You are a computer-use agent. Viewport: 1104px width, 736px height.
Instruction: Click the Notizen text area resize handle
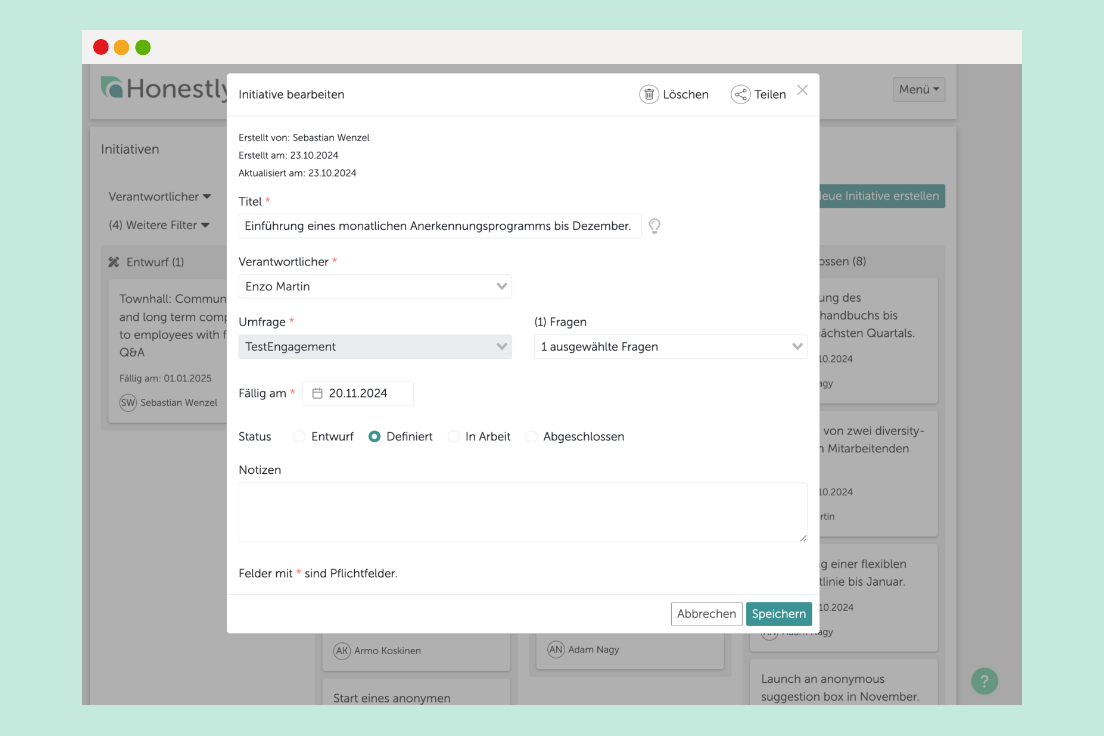803,537
